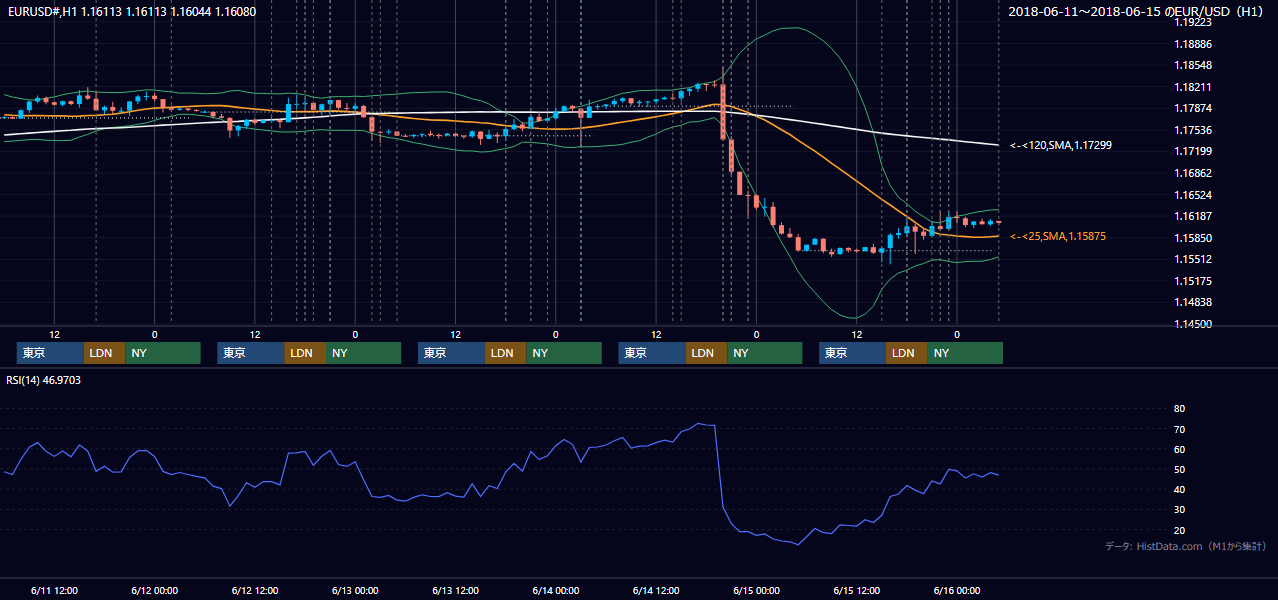Click the 6/14 12:00 date label
The image size is (1278, 600).
click(656, 591)
